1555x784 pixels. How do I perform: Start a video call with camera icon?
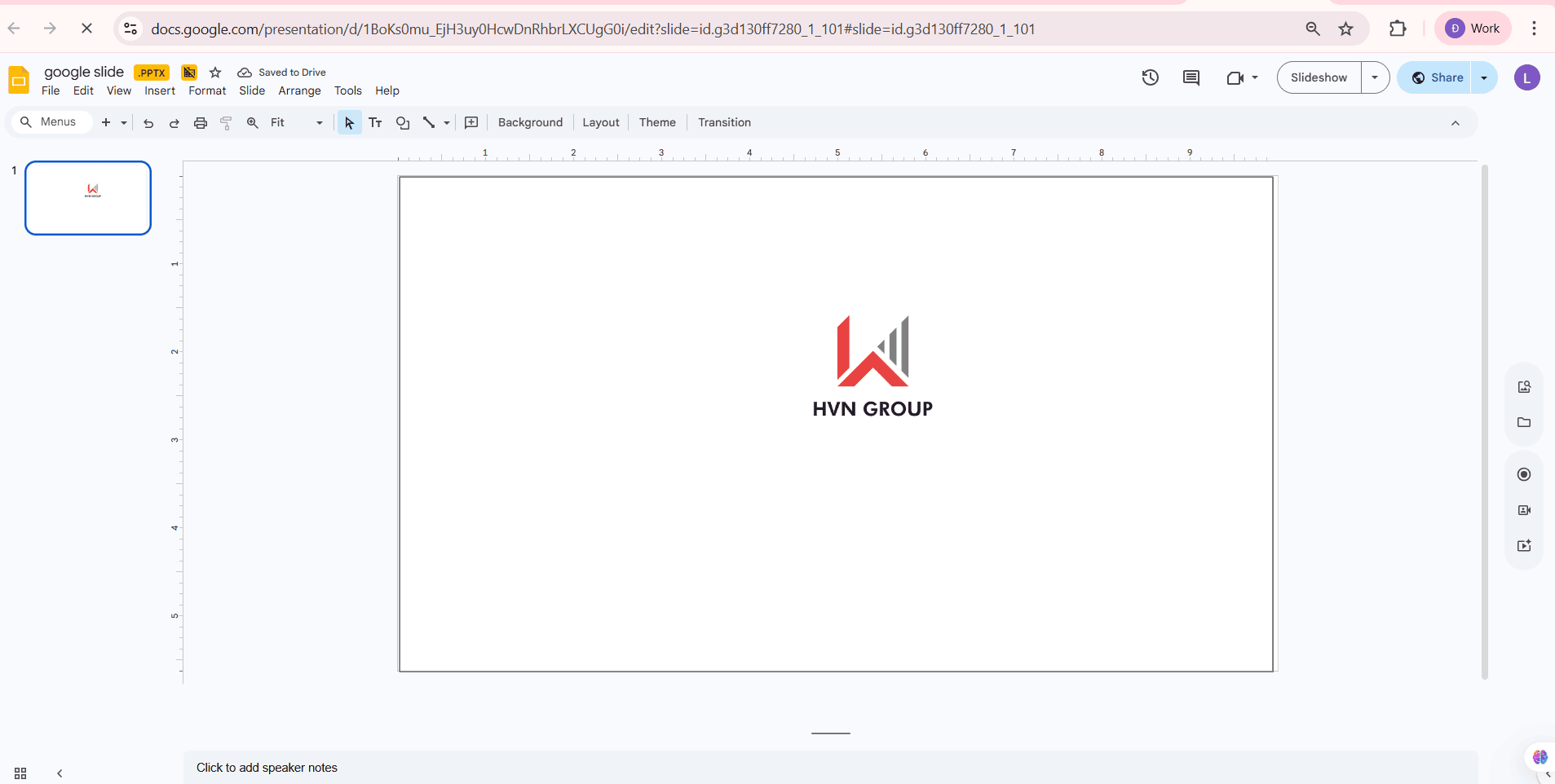(1235, 77)
